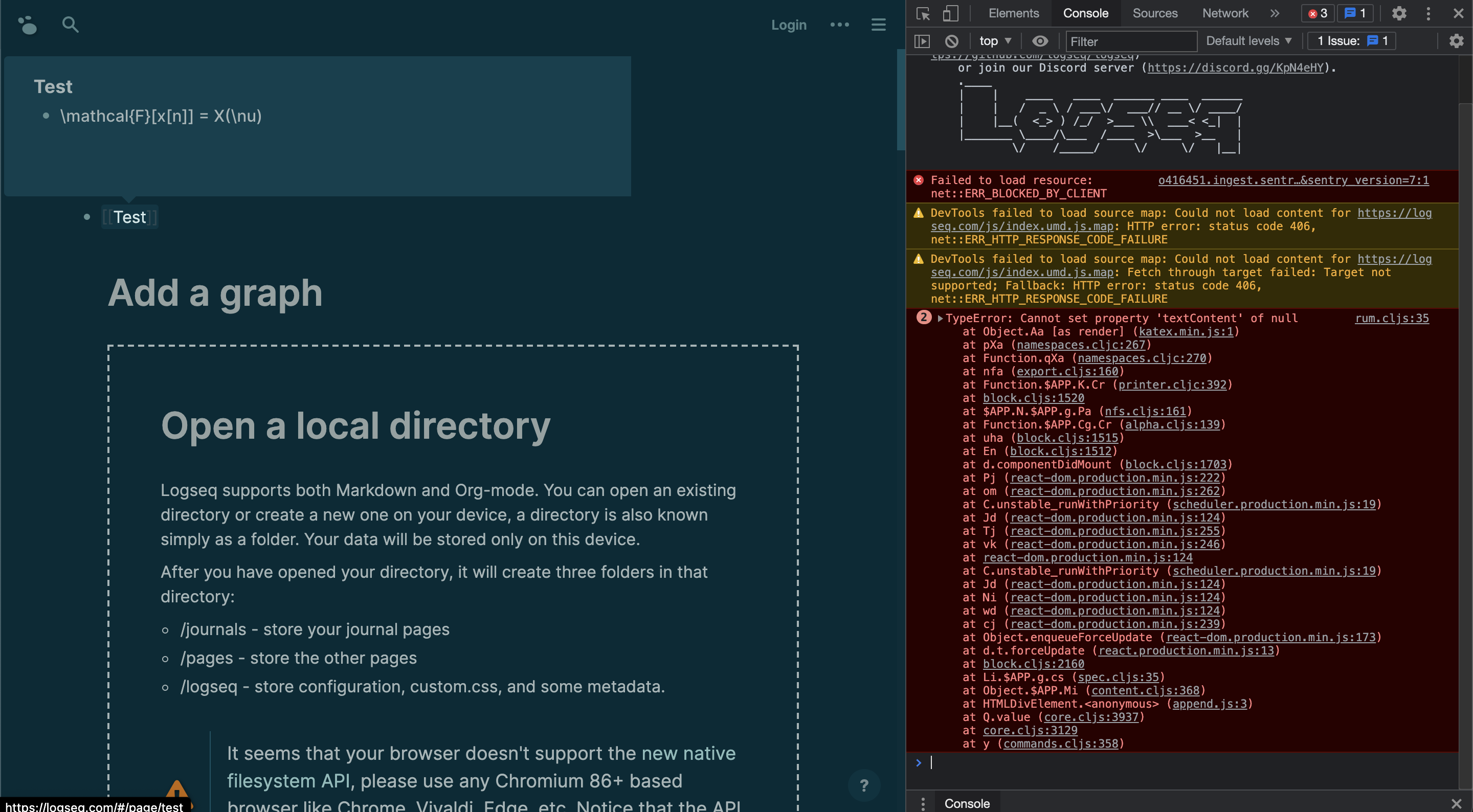Click the console prompt chevron

[919, 762]
